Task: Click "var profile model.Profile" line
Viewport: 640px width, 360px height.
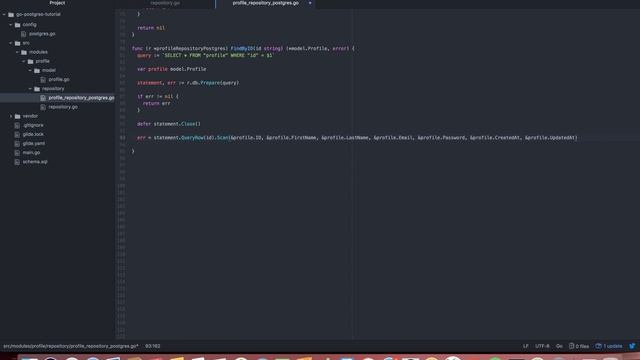Action: coord(171,69)
